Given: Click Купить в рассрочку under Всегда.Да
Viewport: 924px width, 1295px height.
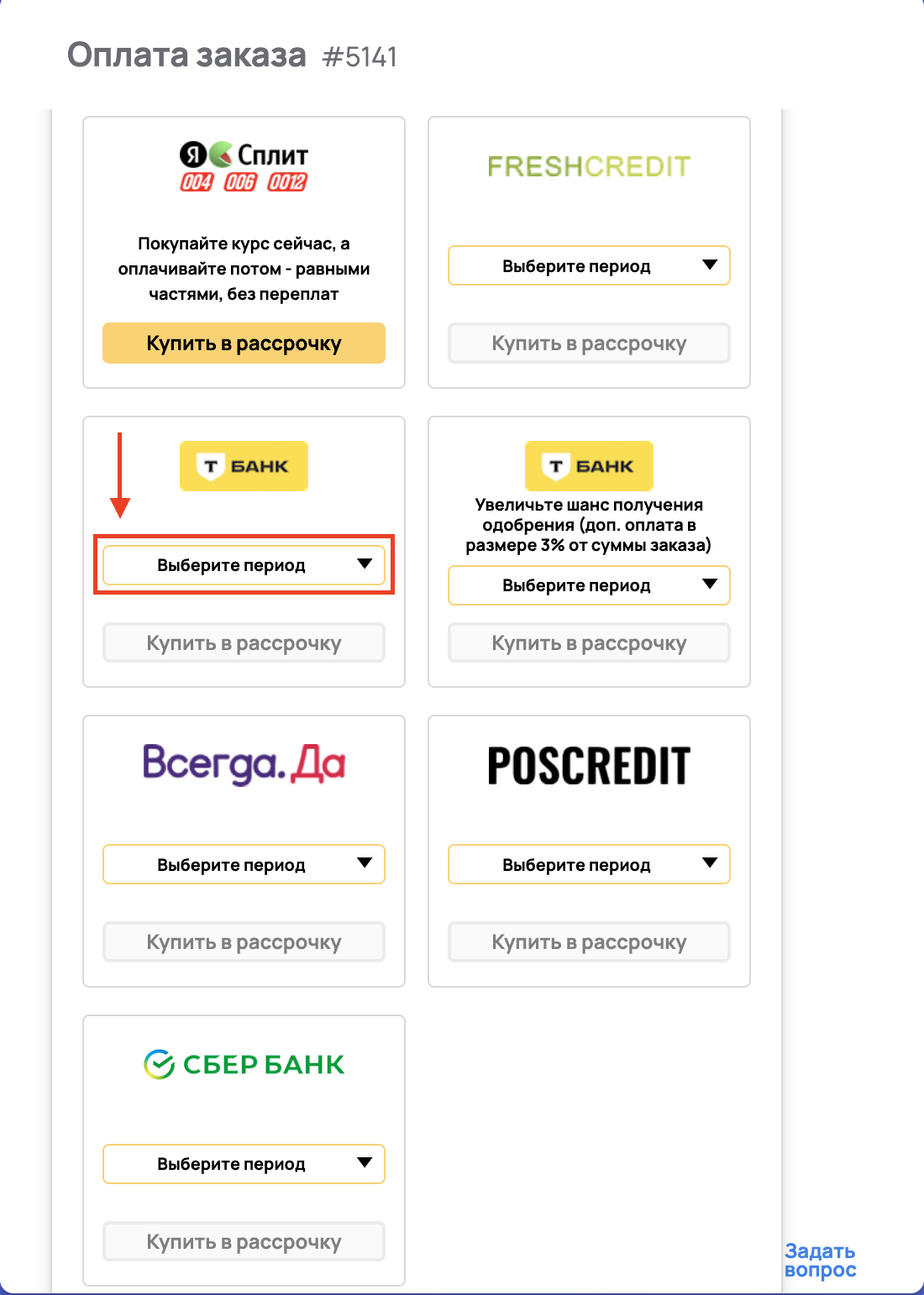Looking at the screenshot, I should click(x=244, y=942).
